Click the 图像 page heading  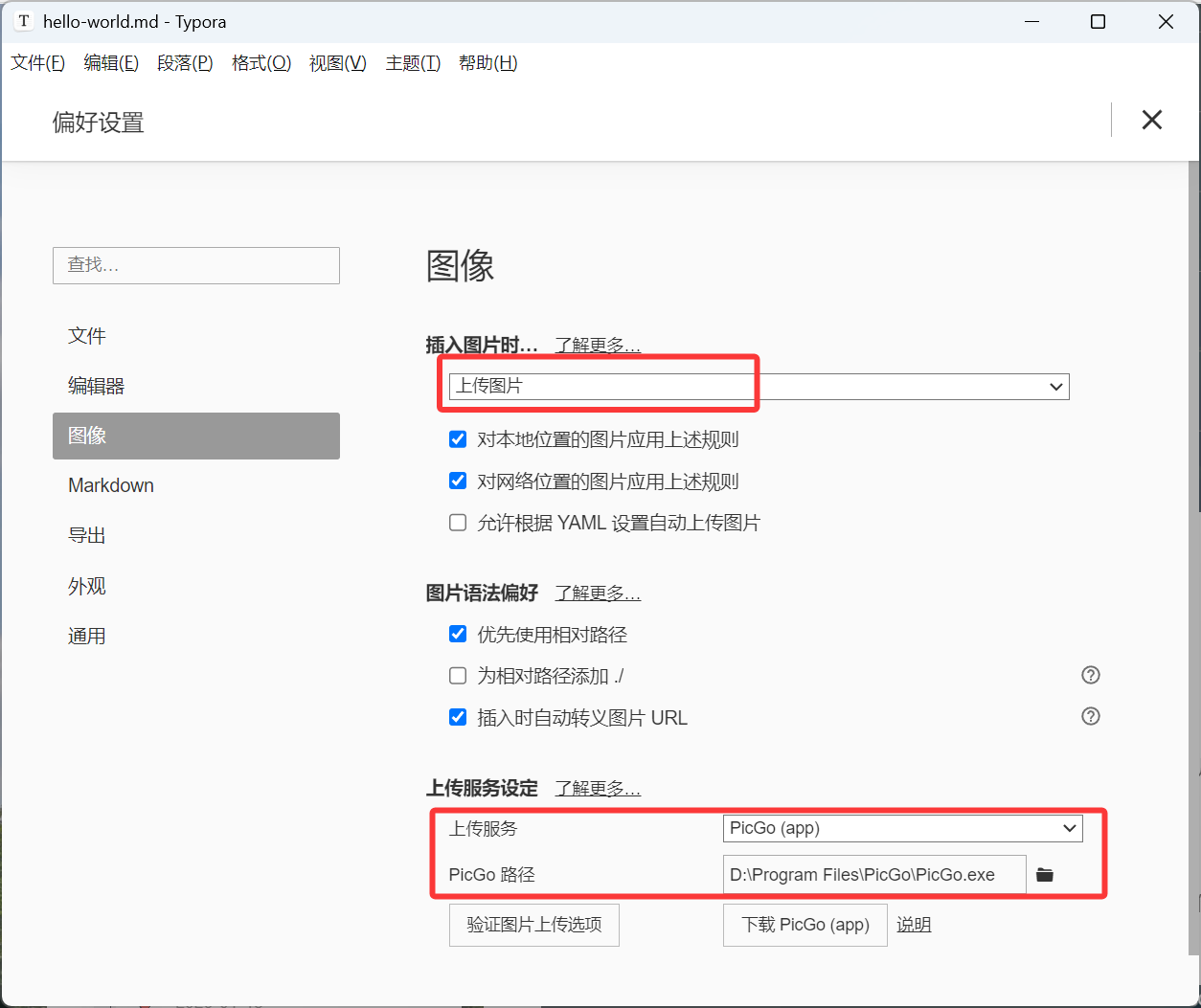(x=460, y=266)
